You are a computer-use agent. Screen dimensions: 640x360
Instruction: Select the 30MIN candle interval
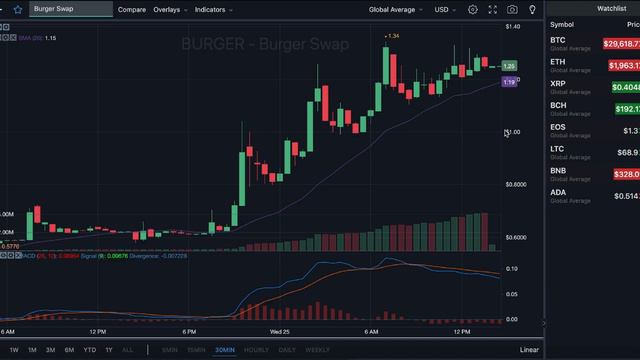click(225, 350)
